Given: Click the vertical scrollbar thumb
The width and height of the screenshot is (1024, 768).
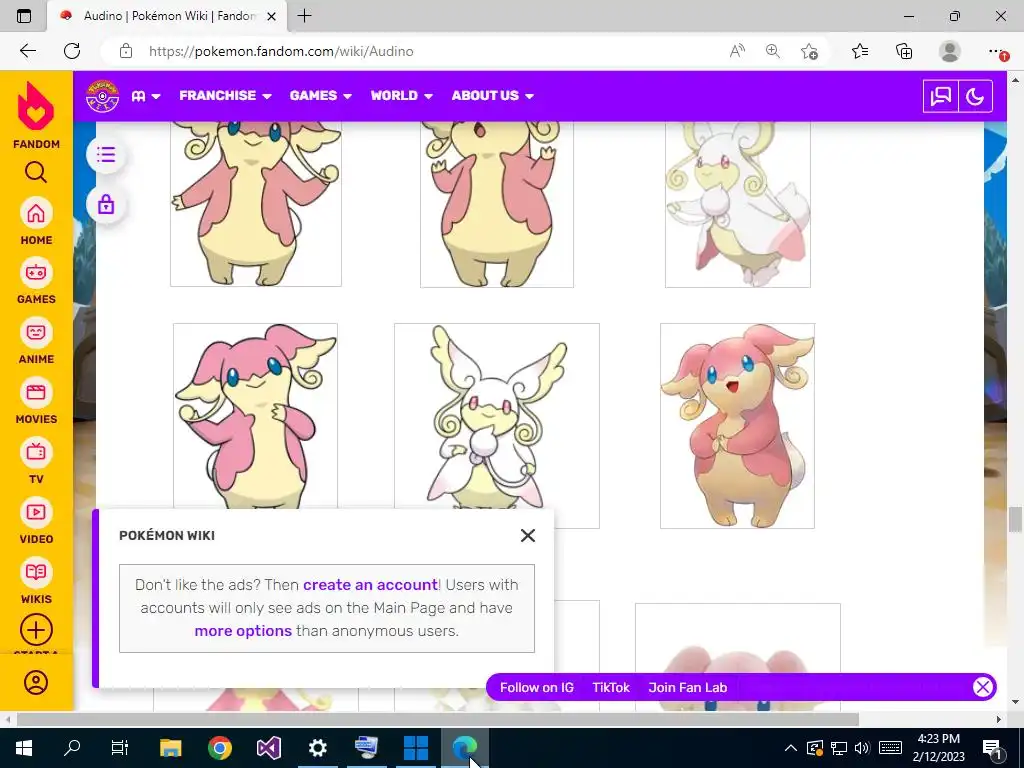Looking at the screenshot, I should pos(1015,519).
